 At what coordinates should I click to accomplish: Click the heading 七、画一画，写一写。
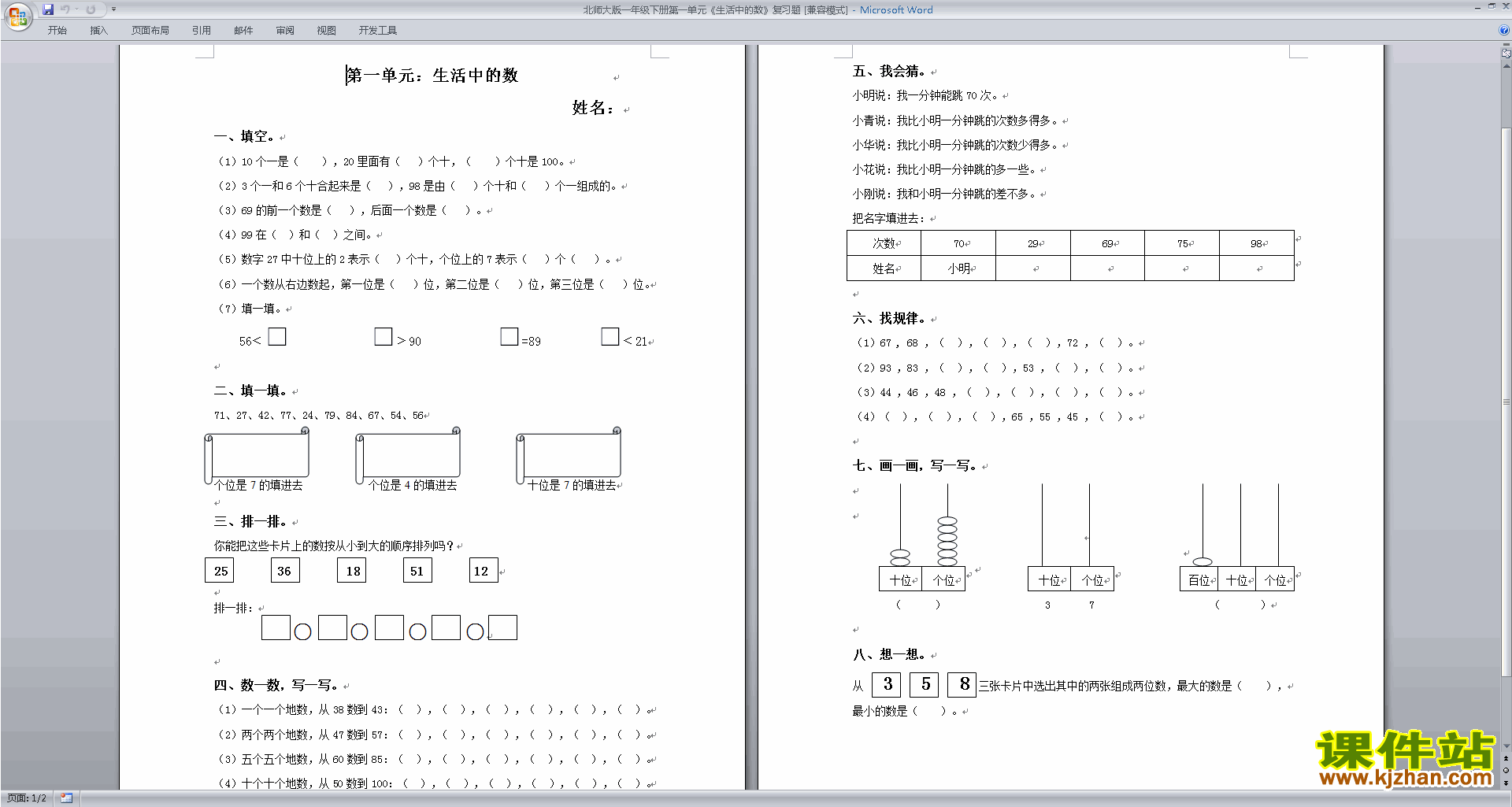pyautogui.click(x=915, y=465)
